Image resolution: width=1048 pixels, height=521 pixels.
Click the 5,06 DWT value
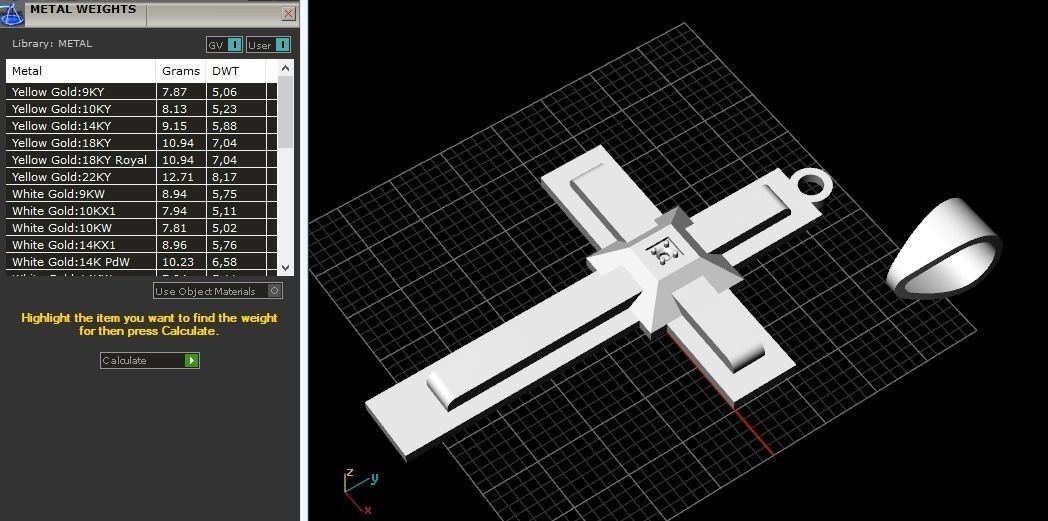coord(225,92)
